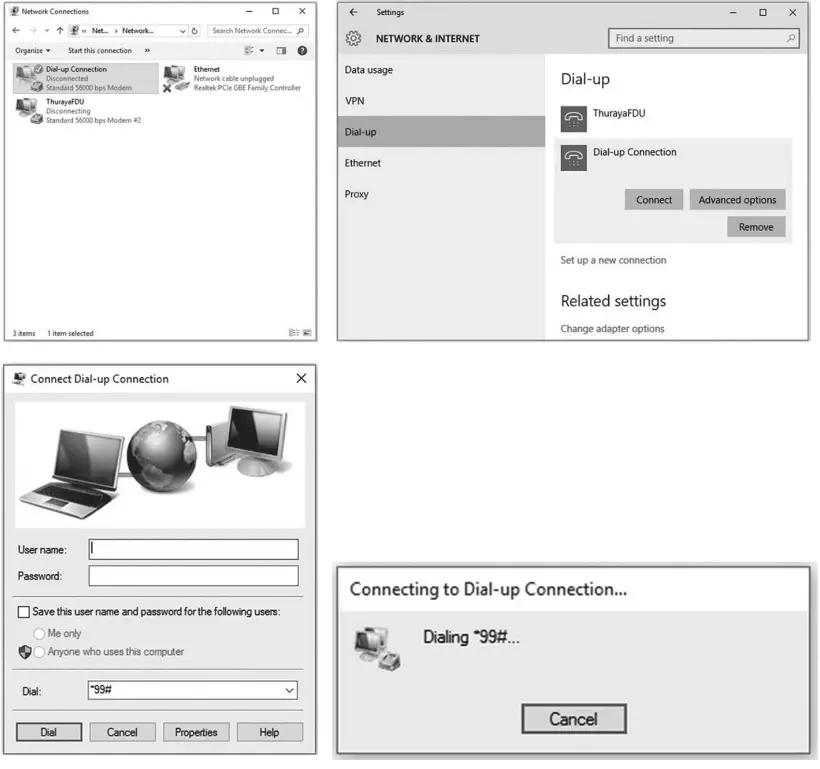
Task: Open the Organize menu
Action: point(32,51)
